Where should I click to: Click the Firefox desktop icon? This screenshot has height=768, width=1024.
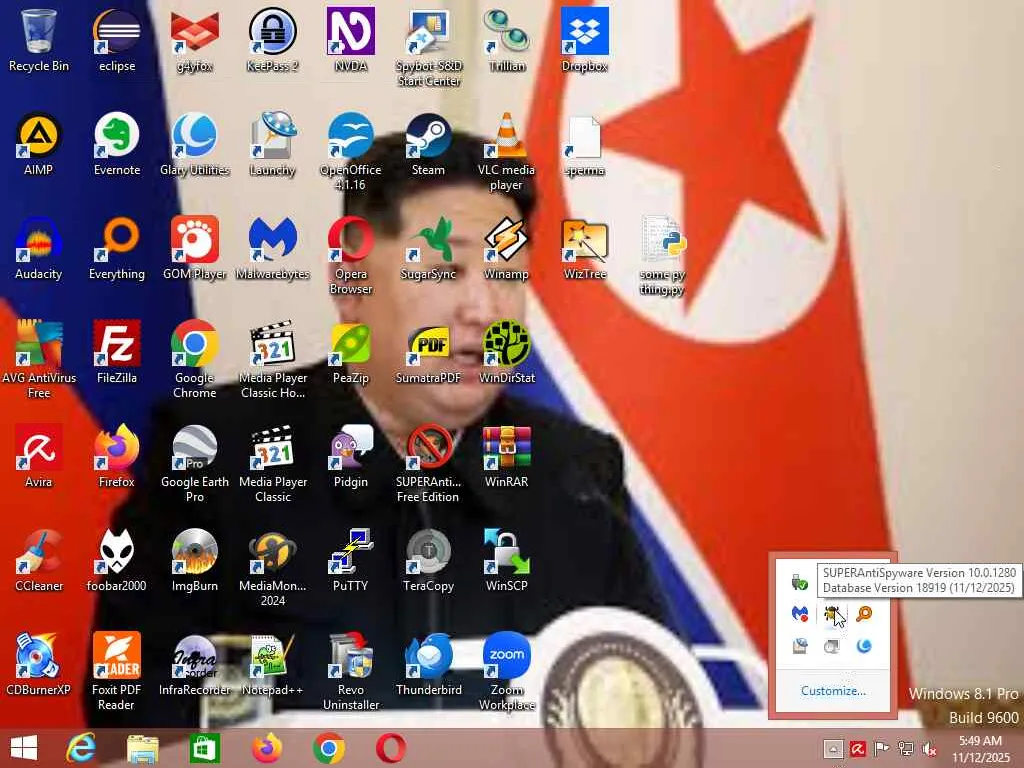pyautogui.click(x=117, y=456)
